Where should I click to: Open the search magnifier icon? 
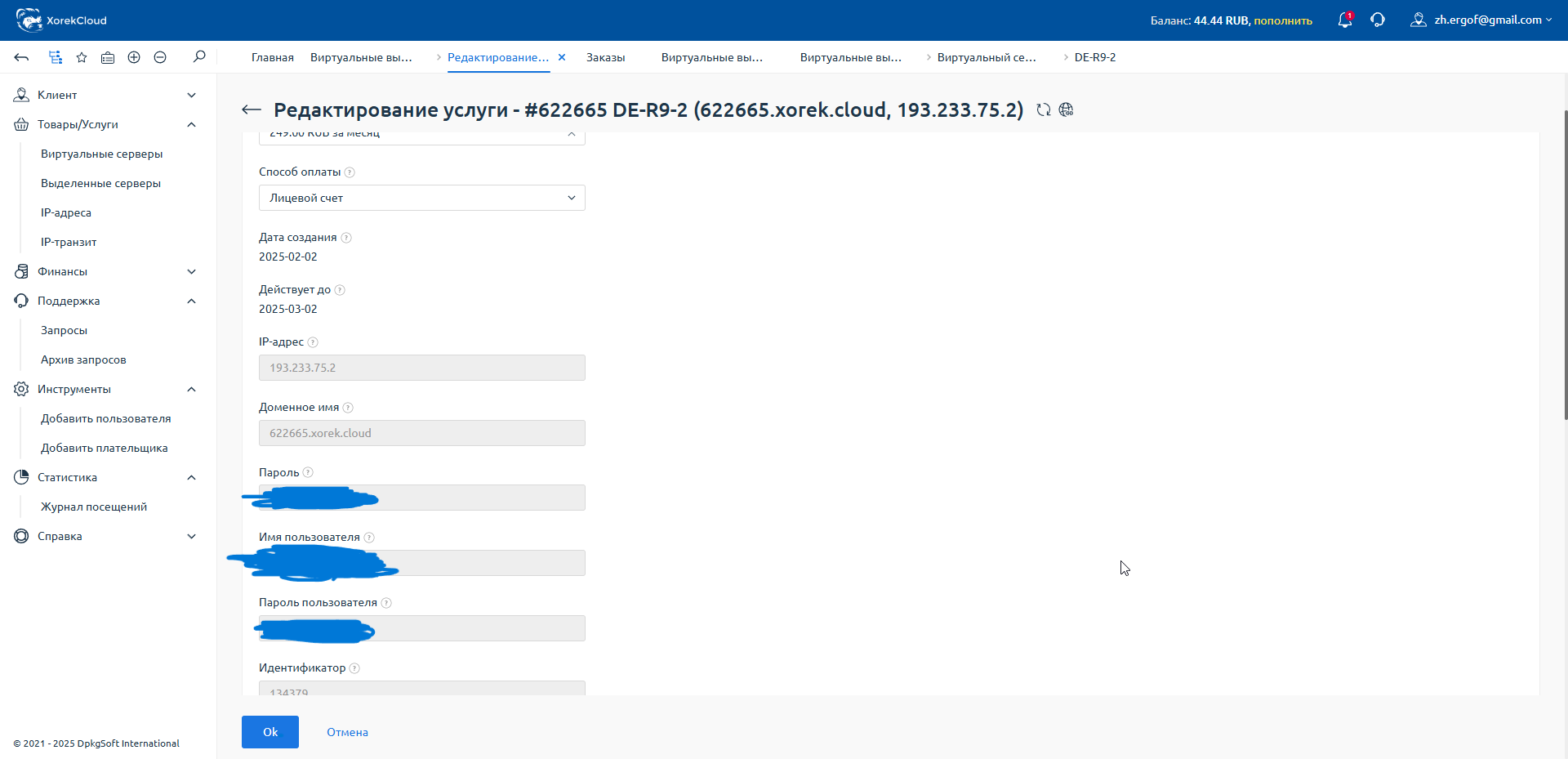199,56
